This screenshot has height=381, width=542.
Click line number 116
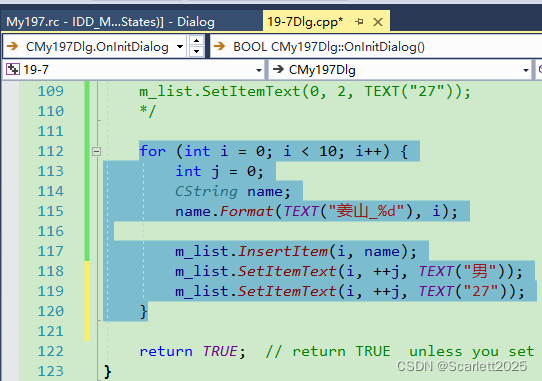50,231
